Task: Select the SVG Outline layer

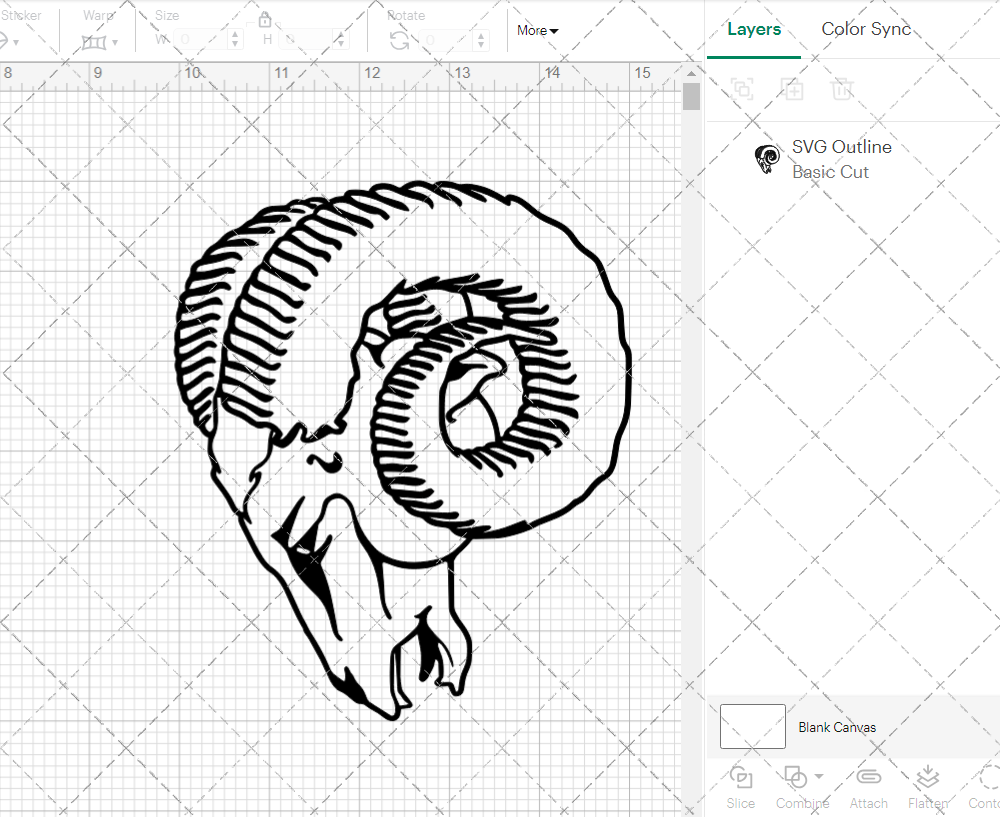Action: [x=853, y=159]
